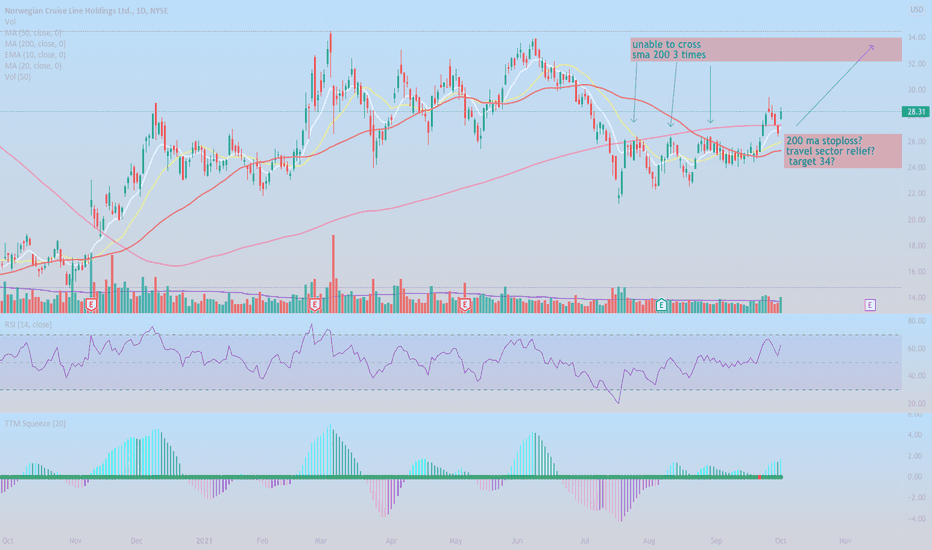Image resolution: width=932 pixels, height=550 pixels.
Task: Click the Dec label on the time axis
Action: tap(136, 540)
